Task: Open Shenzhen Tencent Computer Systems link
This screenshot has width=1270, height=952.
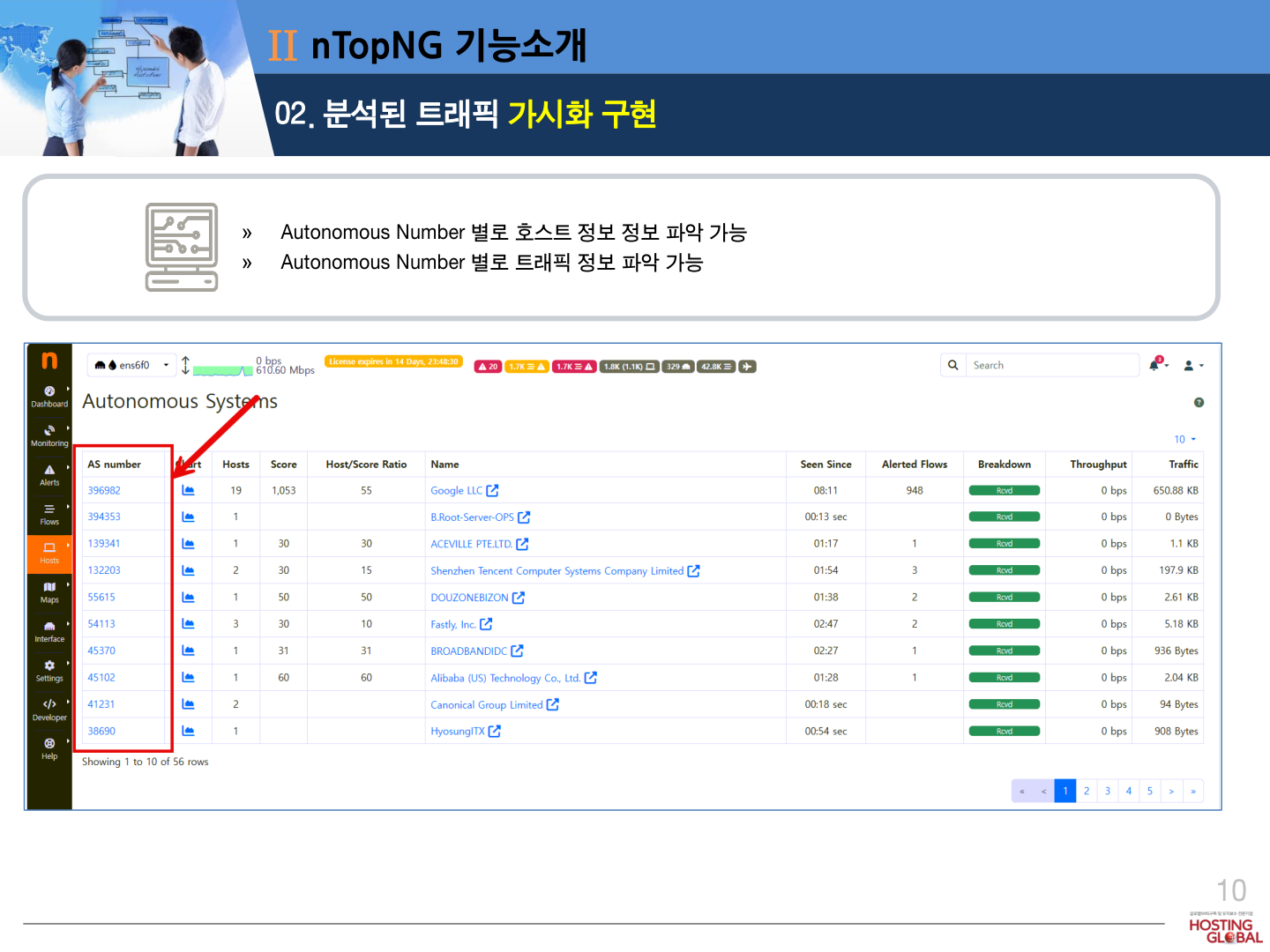Action: pyautogui.click(x=557, y=571)
